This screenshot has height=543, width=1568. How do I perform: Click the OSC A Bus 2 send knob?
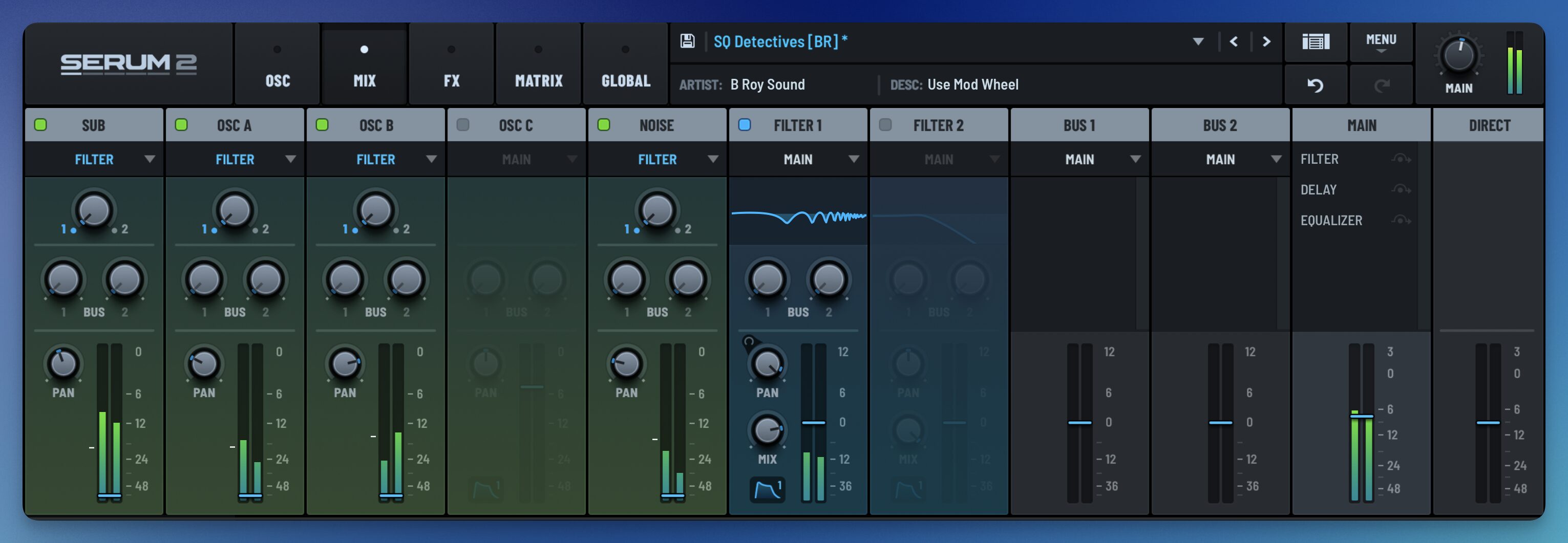click(265, 280)
